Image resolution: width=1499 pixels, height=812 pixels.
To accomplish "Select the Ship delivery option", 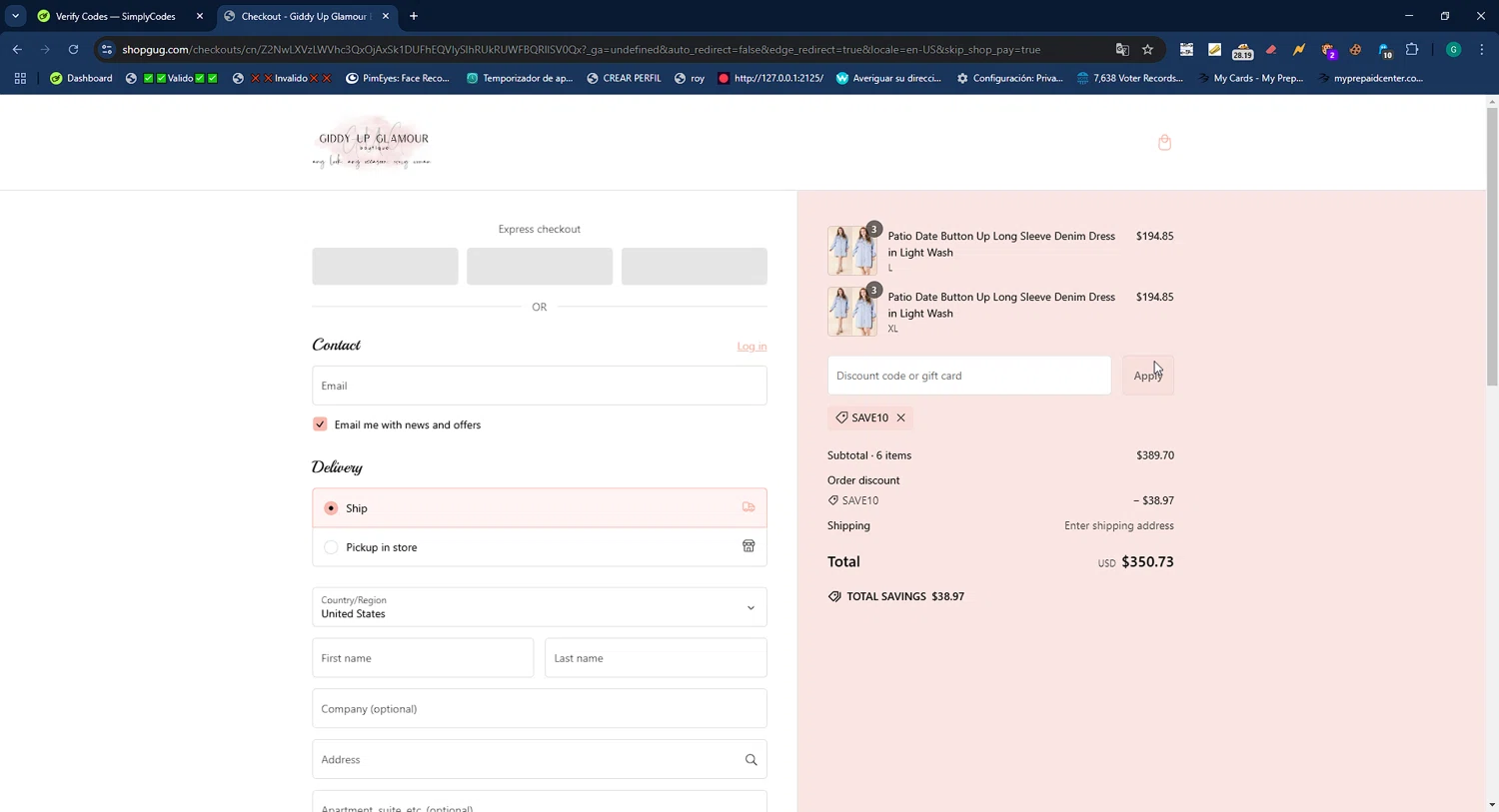I will coord(540,508).
